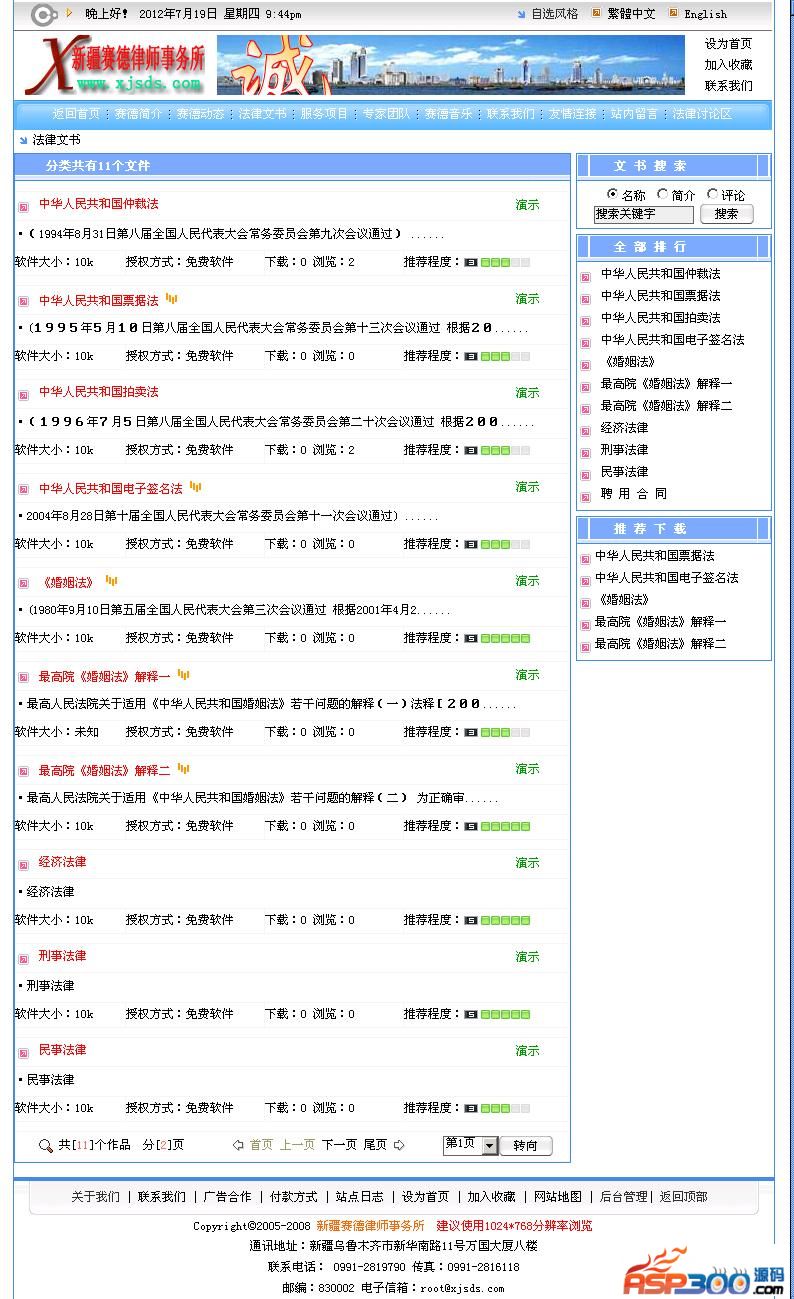794x1299 pixels.
Task: Click 设为首页 link at top right
Action: pyautogui.click(x=728, y=44)
